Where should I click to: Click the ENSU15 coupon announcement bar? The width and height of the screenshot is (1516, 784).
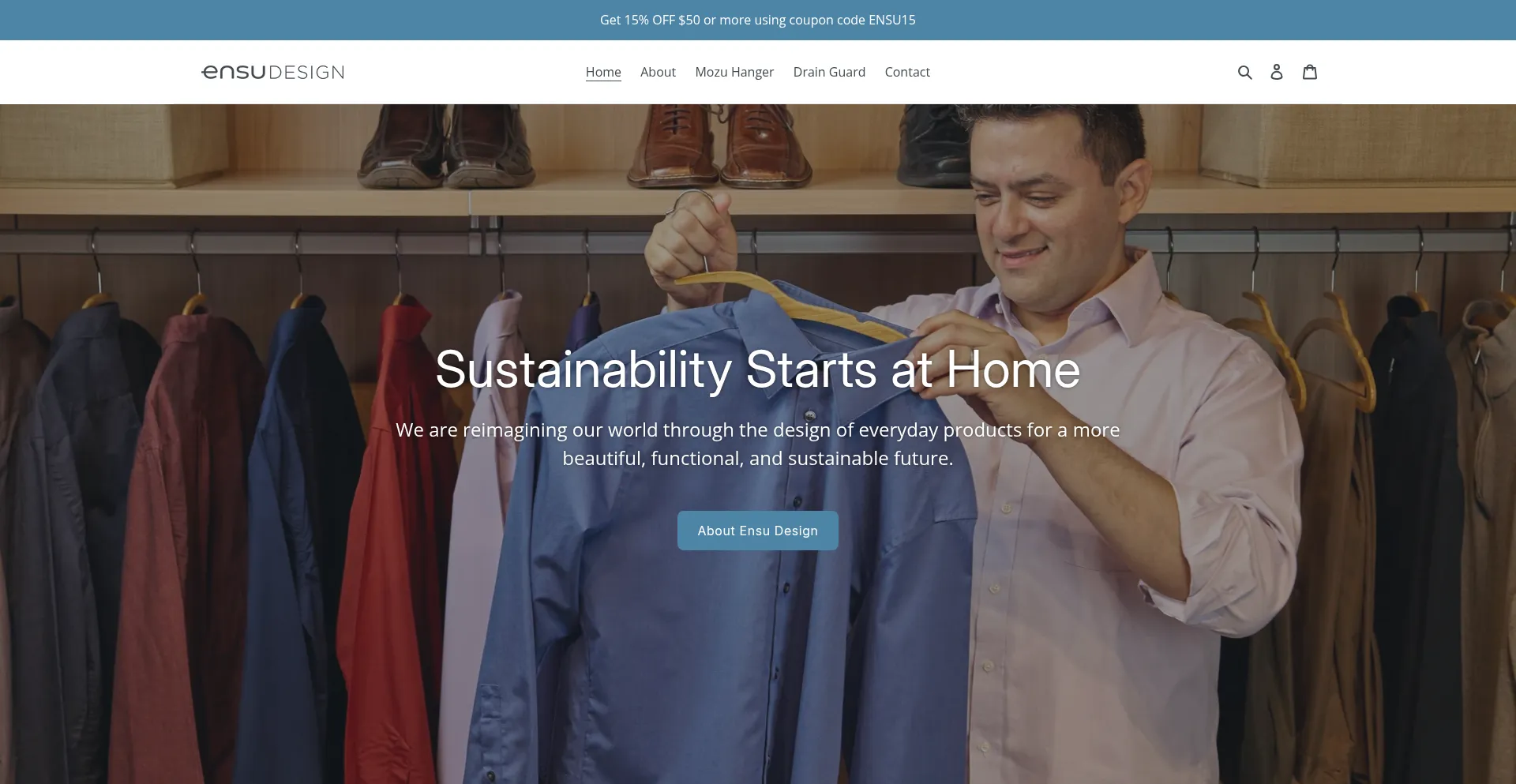coord(758,20)
